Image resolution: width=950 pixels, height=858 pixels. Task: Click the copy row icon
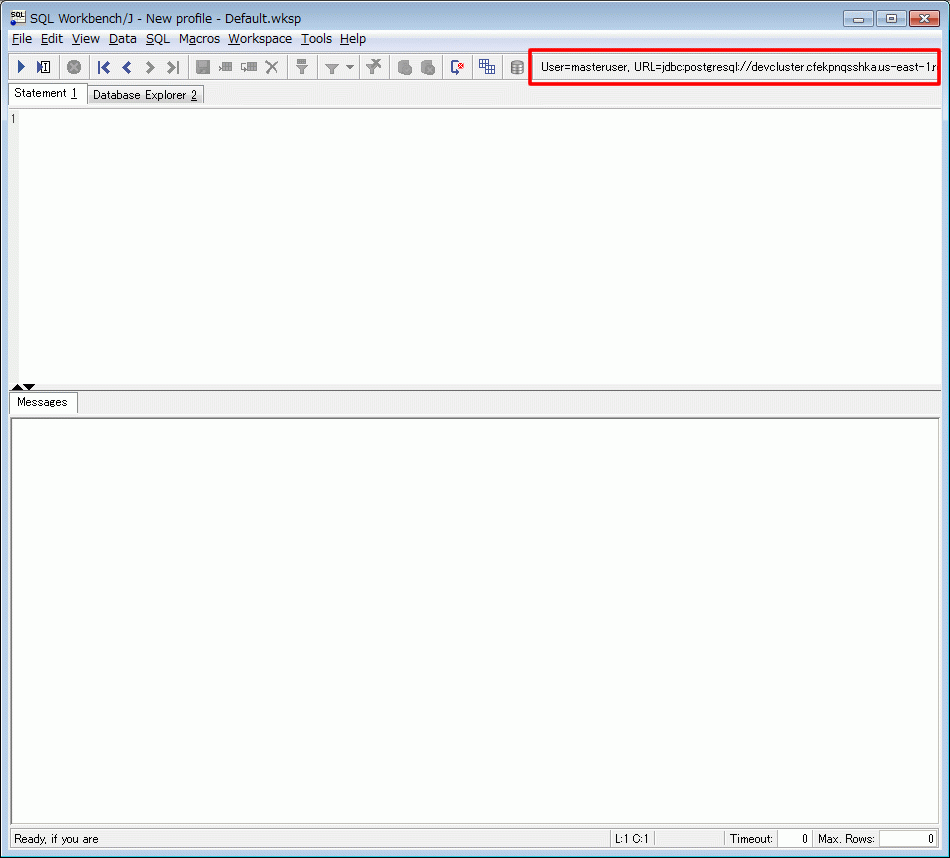(x=248, y=67)
